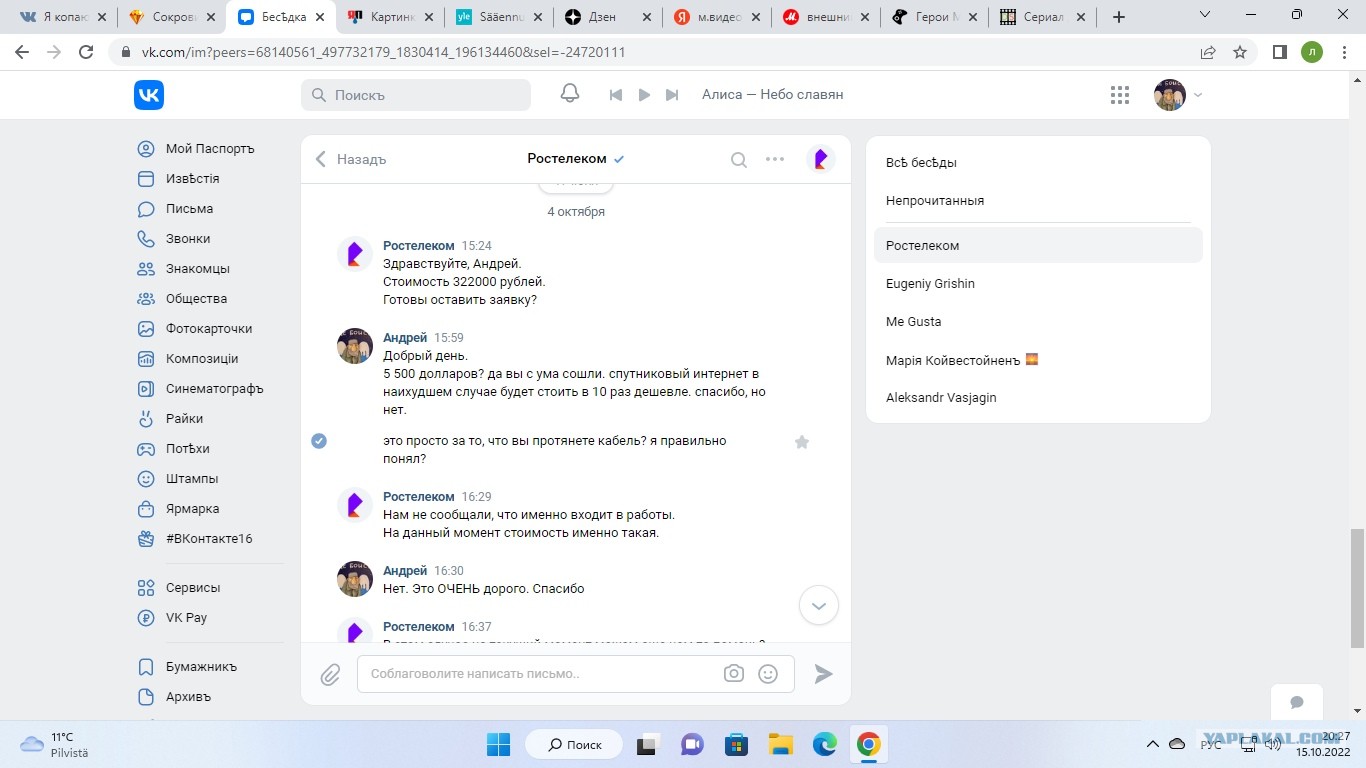
Task: Open conversation with Eugeniy Grishin
Action: click(x=1038, y=284)
